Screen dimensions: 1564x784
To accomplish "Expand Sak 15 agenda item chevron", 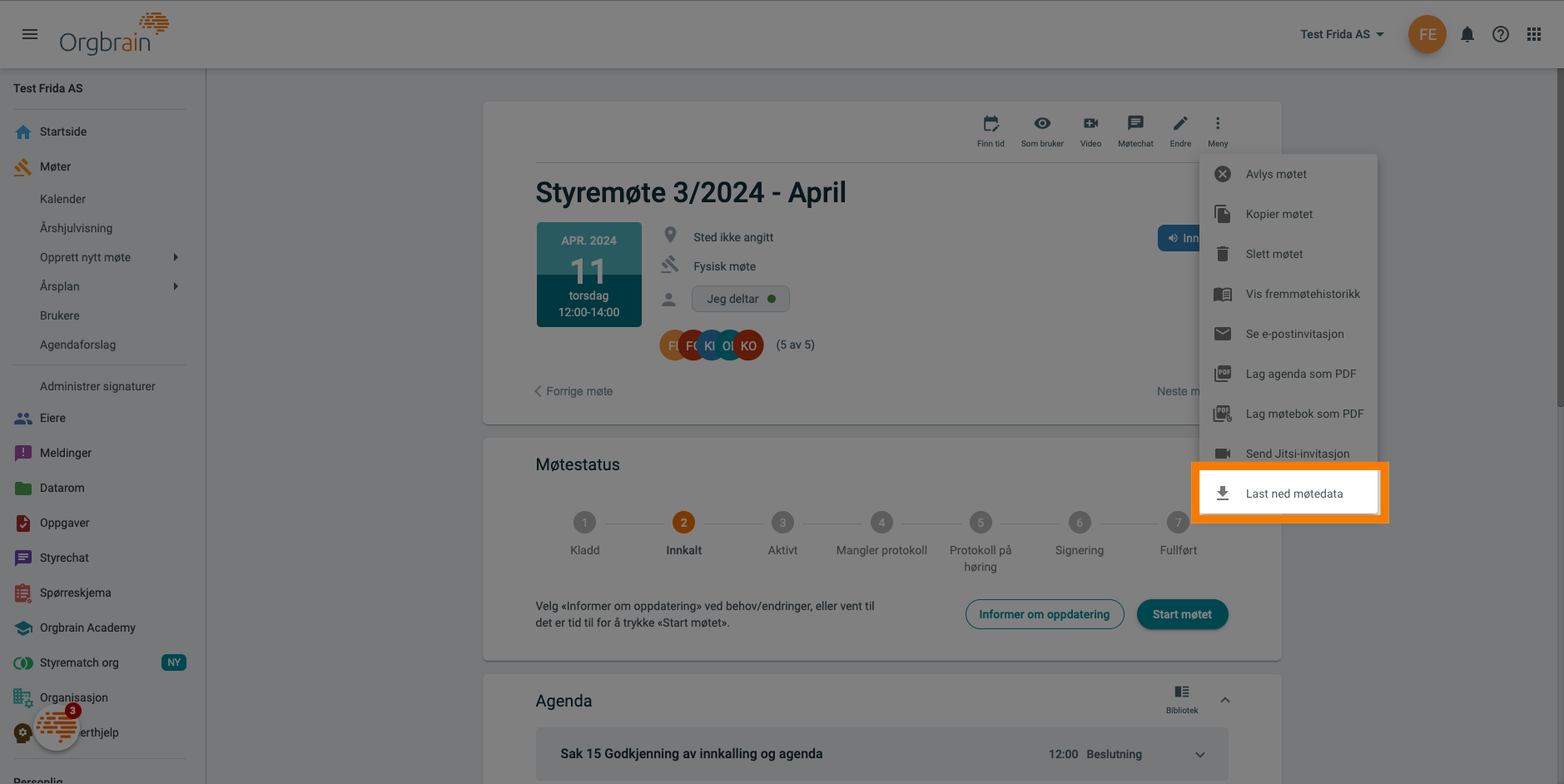I will tap(1200, 755).
